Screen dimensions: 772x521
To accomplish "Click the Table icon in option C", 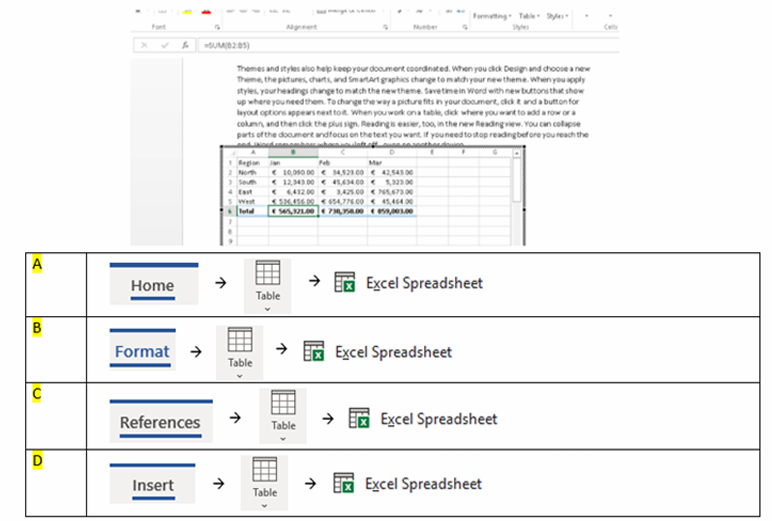I will (283, 410).
